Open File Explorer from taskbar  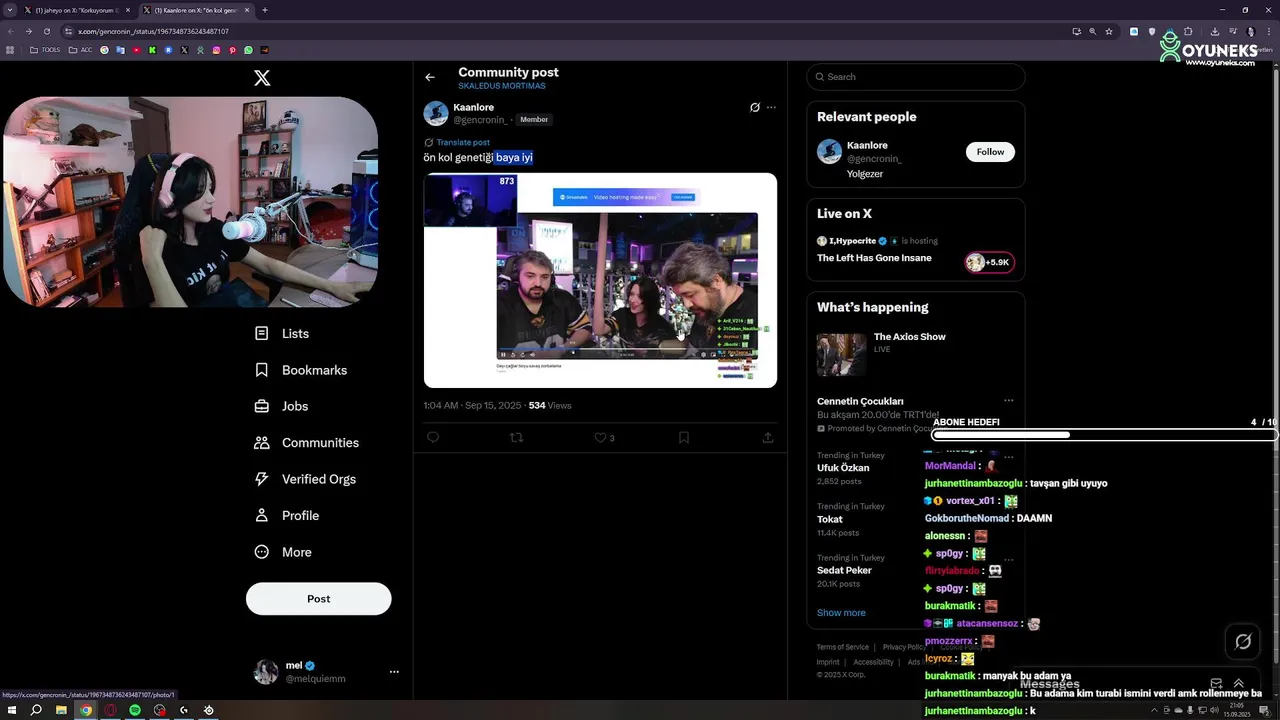(x=61, y=710)
